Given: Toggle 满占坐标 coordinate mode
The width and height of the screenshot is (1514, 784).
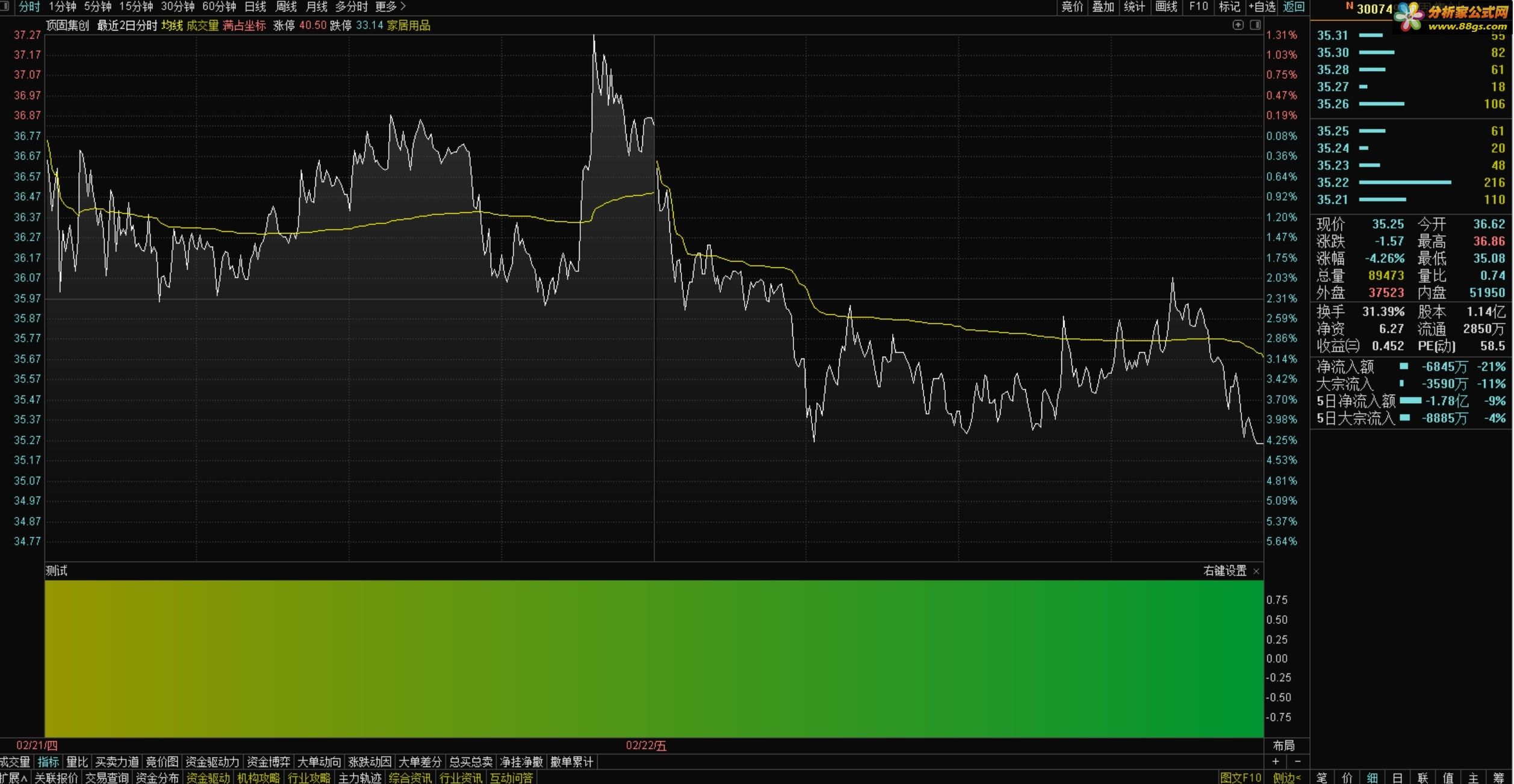Looking at the screenshot, I should 244,25.
